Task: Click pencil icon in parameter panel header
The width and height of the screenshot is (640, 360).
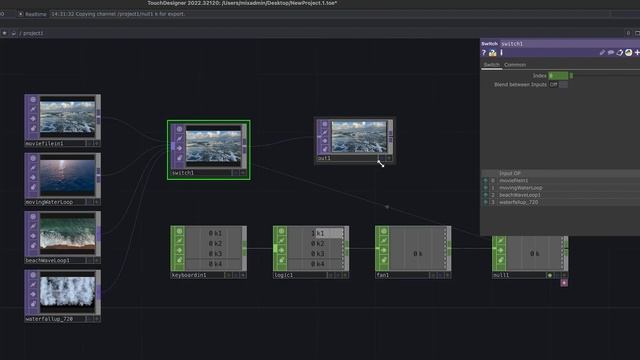Action: (x=602, y=53)
